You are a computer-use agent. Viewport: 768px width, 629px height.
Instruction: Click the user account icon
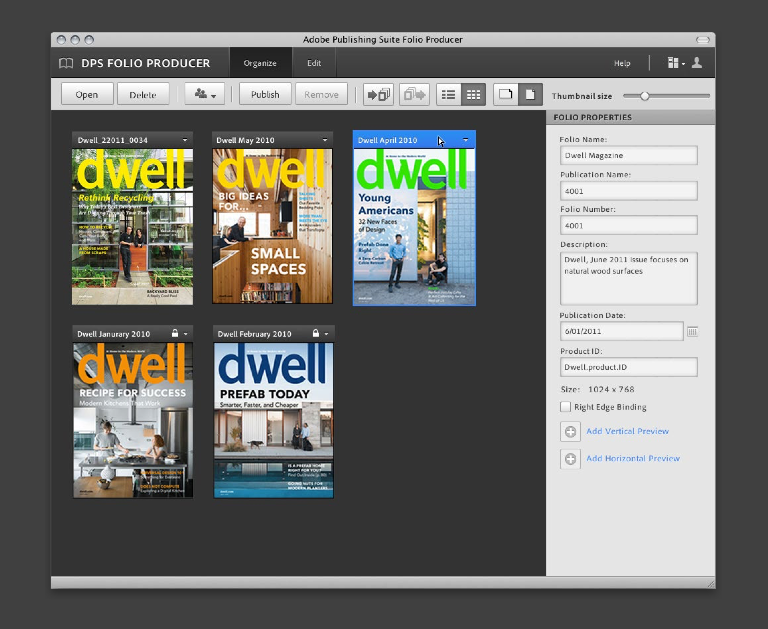pos(697,63)
